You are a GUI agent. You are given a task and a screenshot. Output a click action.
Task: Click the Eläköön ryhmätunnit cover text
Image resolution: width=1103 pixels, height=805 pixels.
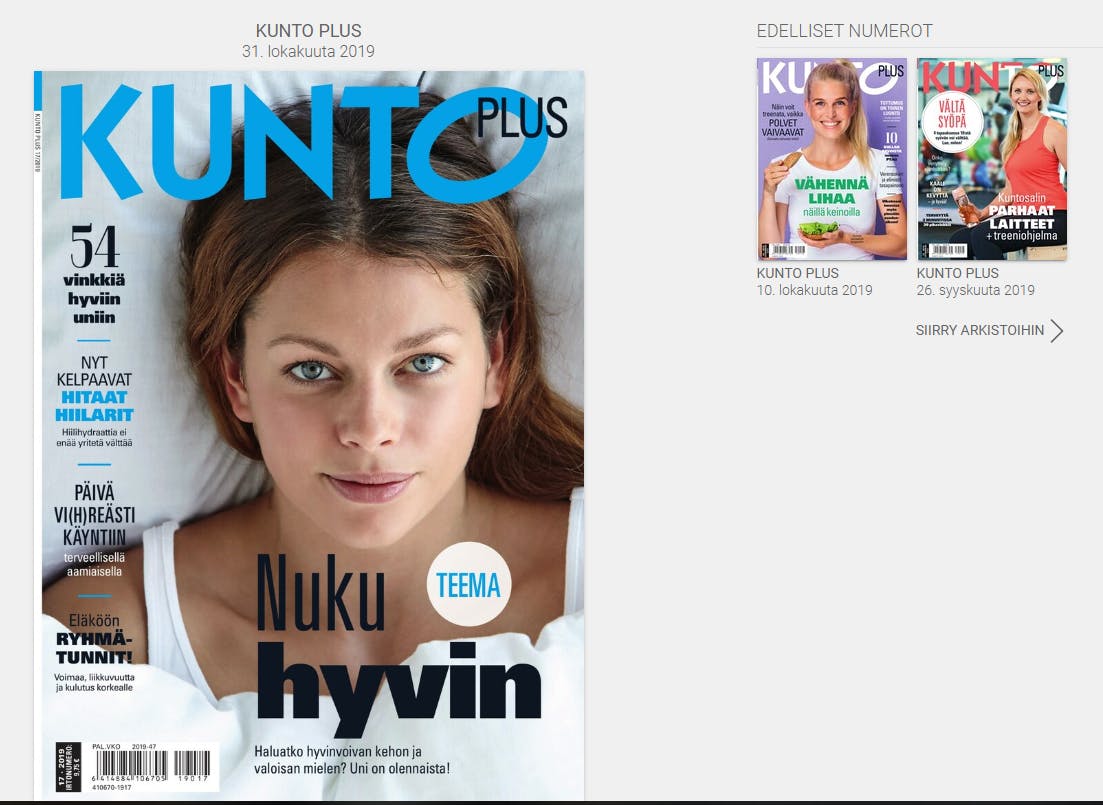coord(94,639)
